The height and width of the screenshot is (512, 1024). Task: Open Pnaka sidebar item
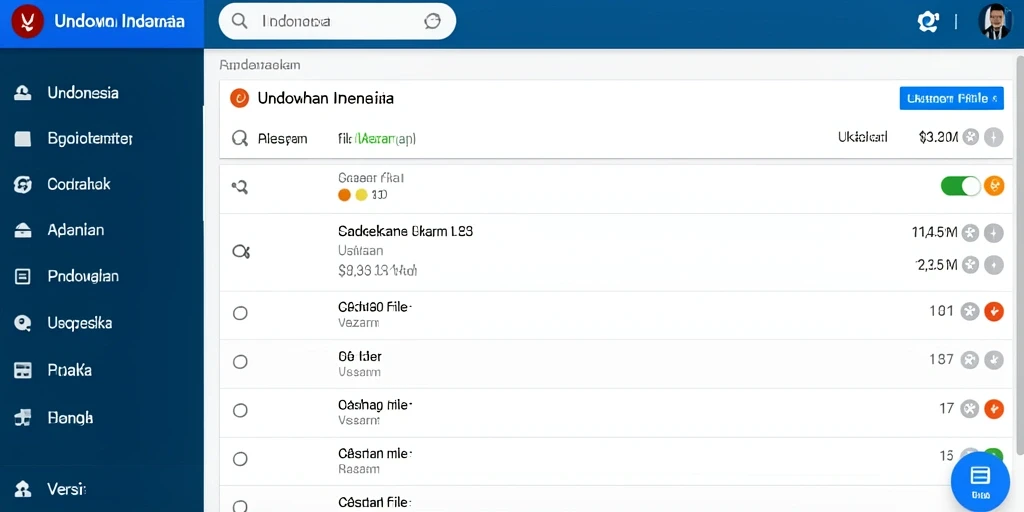click(69, 370)
